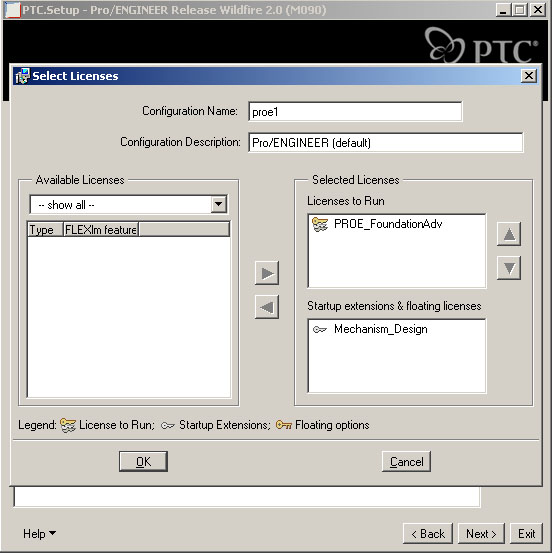
Task: Click the OK button
Action: [143, 462]
